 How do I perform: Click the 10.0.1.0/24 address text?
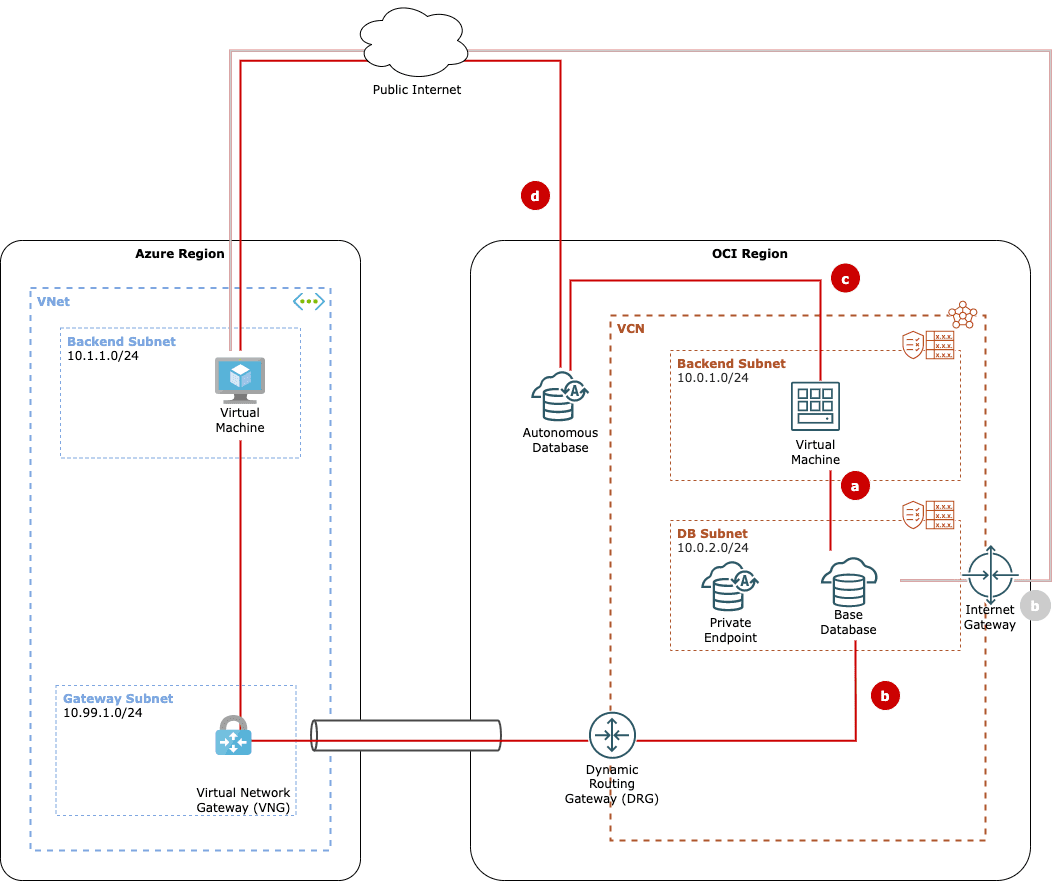[713, 378]
